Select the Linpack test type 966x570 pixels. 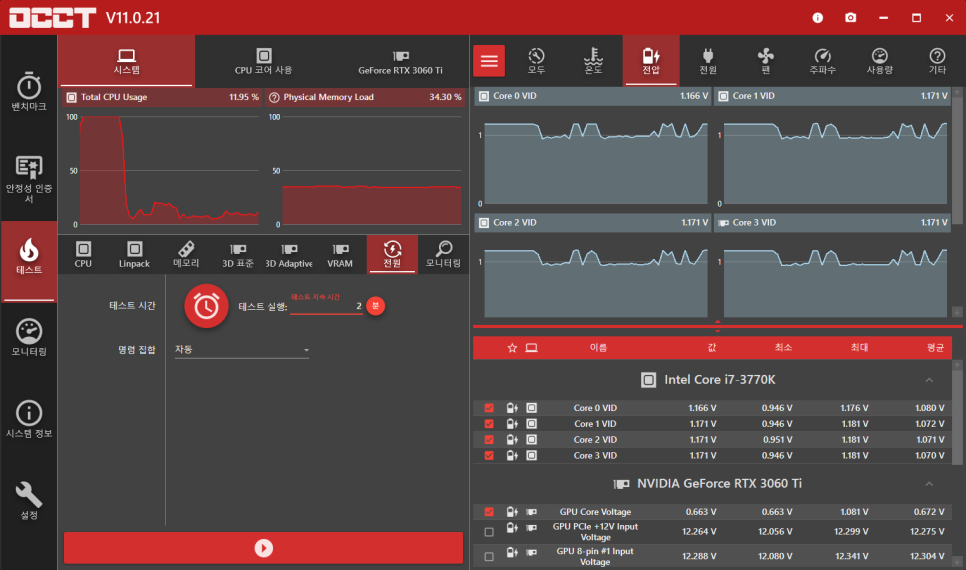tap(134, 254)
